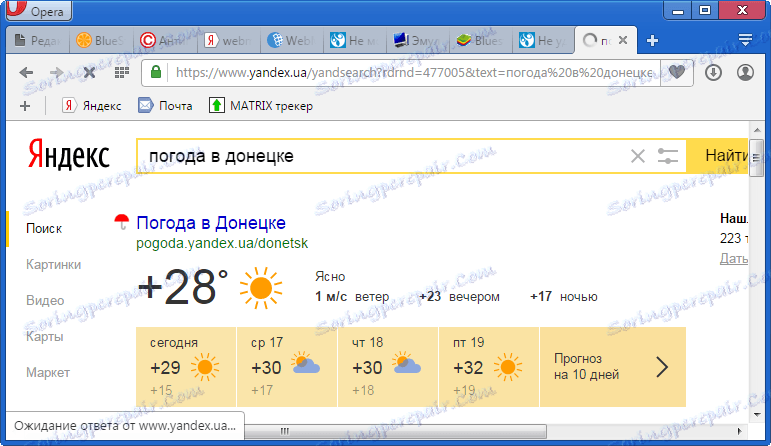Go back with the back arrow
This screenshot has width=771, height=446.
pyautogui.click(x=26, y=73)
